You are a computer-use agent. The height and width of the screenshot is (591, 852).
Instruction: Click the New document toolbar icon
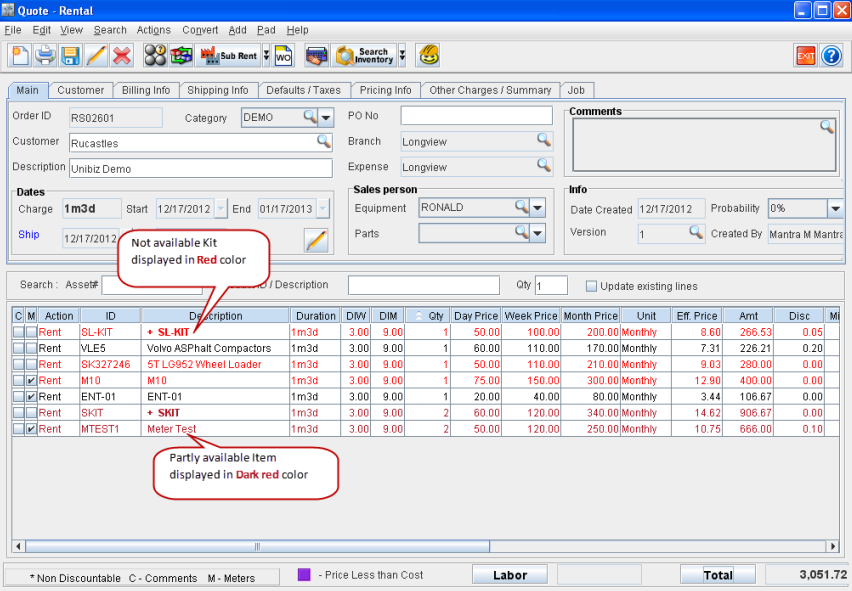point(20,55)
